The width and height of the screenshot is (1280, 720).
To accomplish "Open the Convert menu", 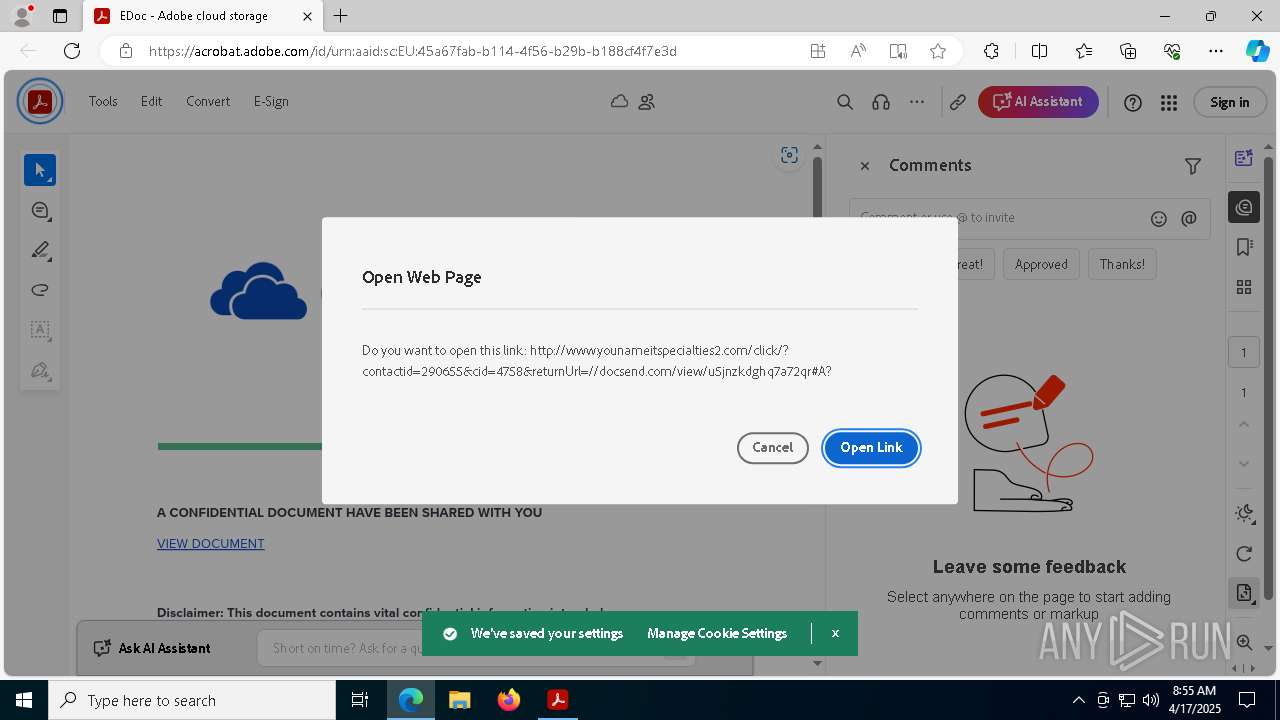I will click(208, 101).
